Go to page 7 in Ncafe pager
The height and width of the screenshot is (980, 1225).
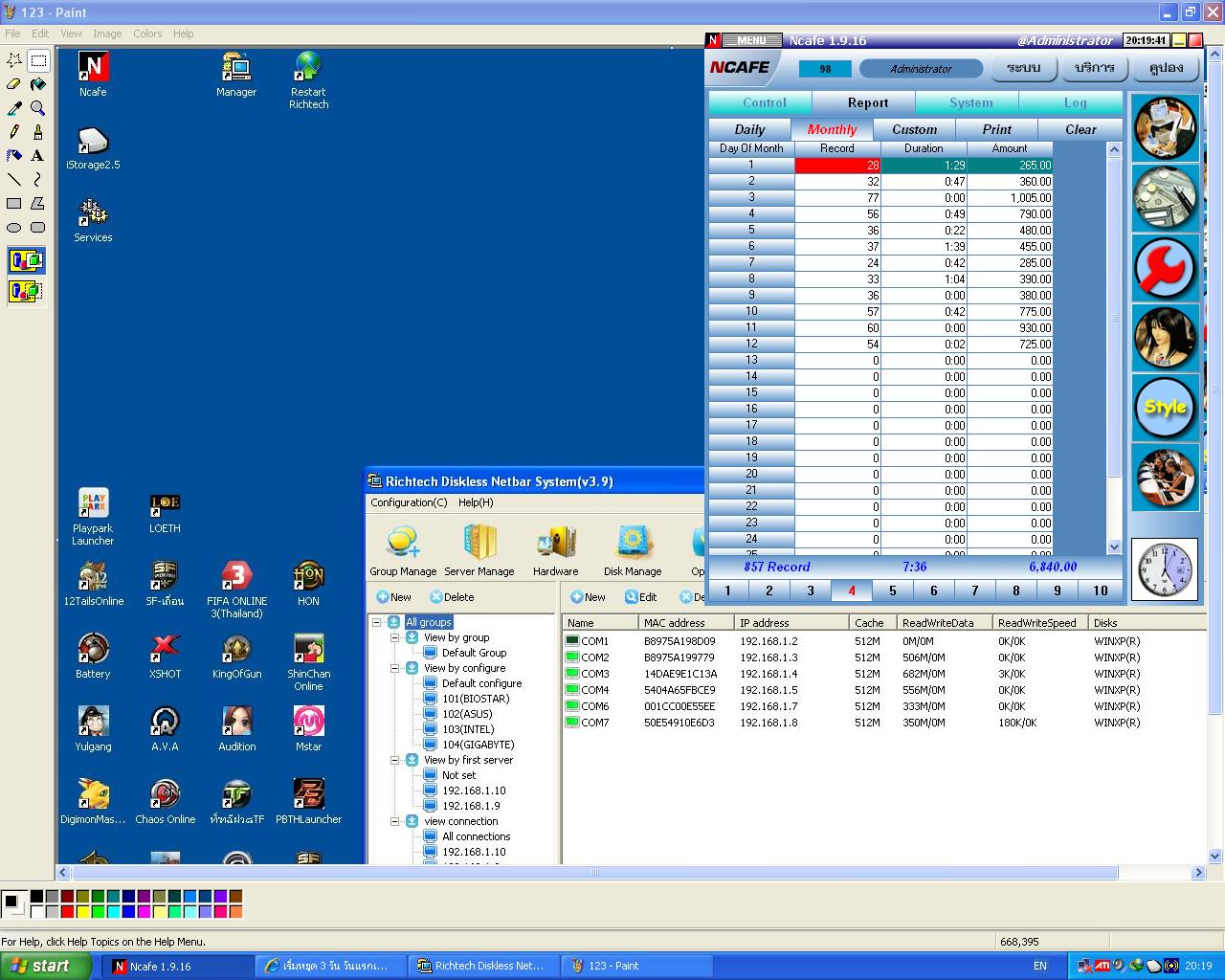coord(975,590)
